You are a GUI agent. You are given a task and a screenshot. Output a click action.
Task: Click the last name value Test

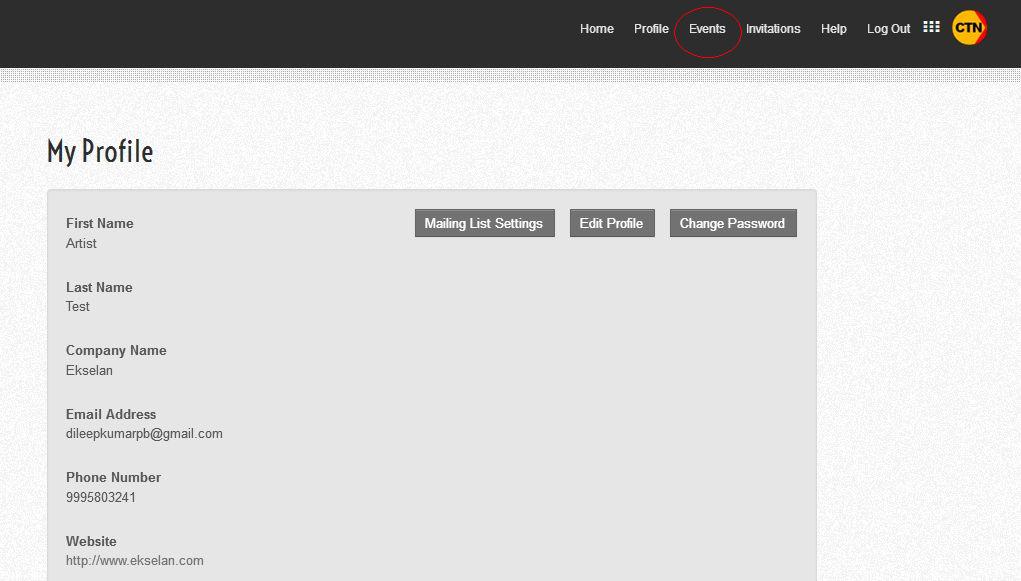pyautogui.click(x=78, y=306)
